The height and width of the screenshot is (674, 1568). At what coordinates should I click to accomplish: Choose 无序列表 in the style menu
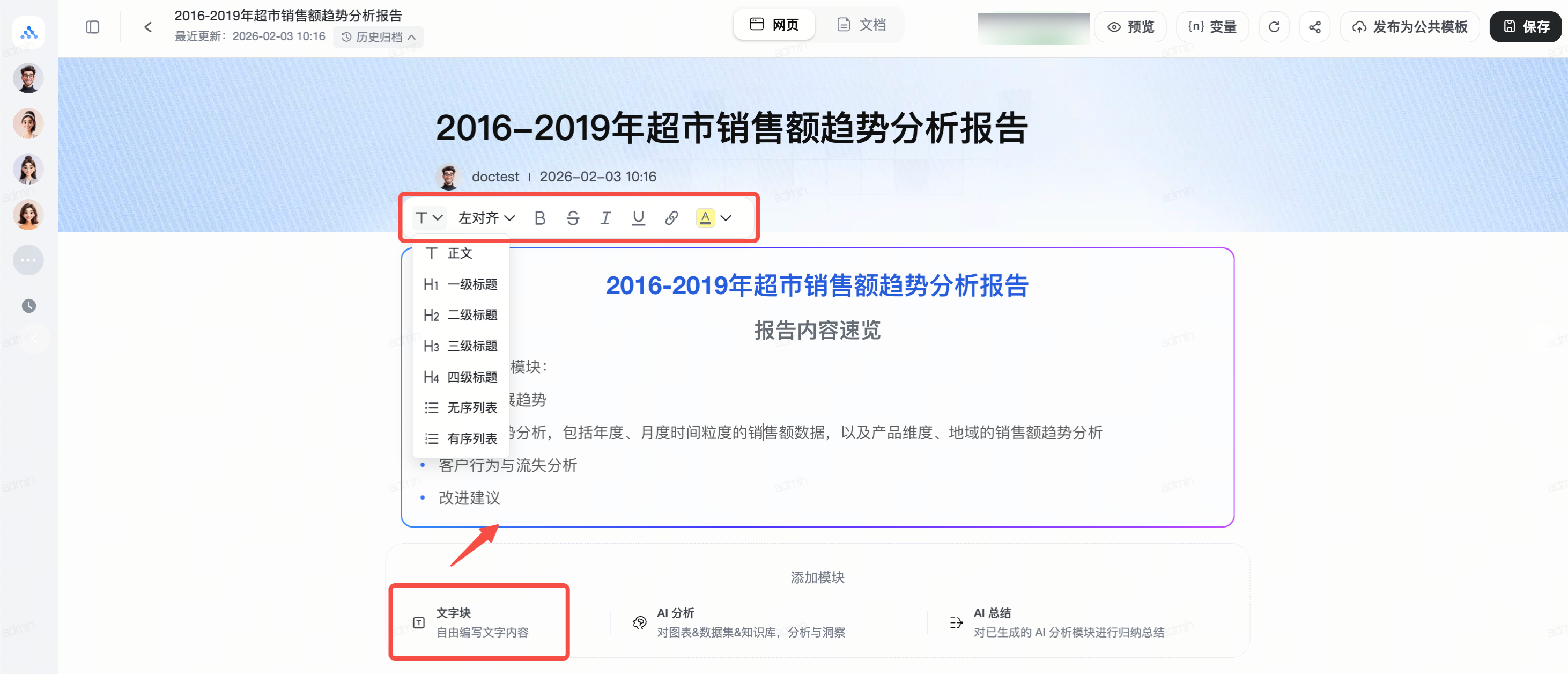click(461, 407)
